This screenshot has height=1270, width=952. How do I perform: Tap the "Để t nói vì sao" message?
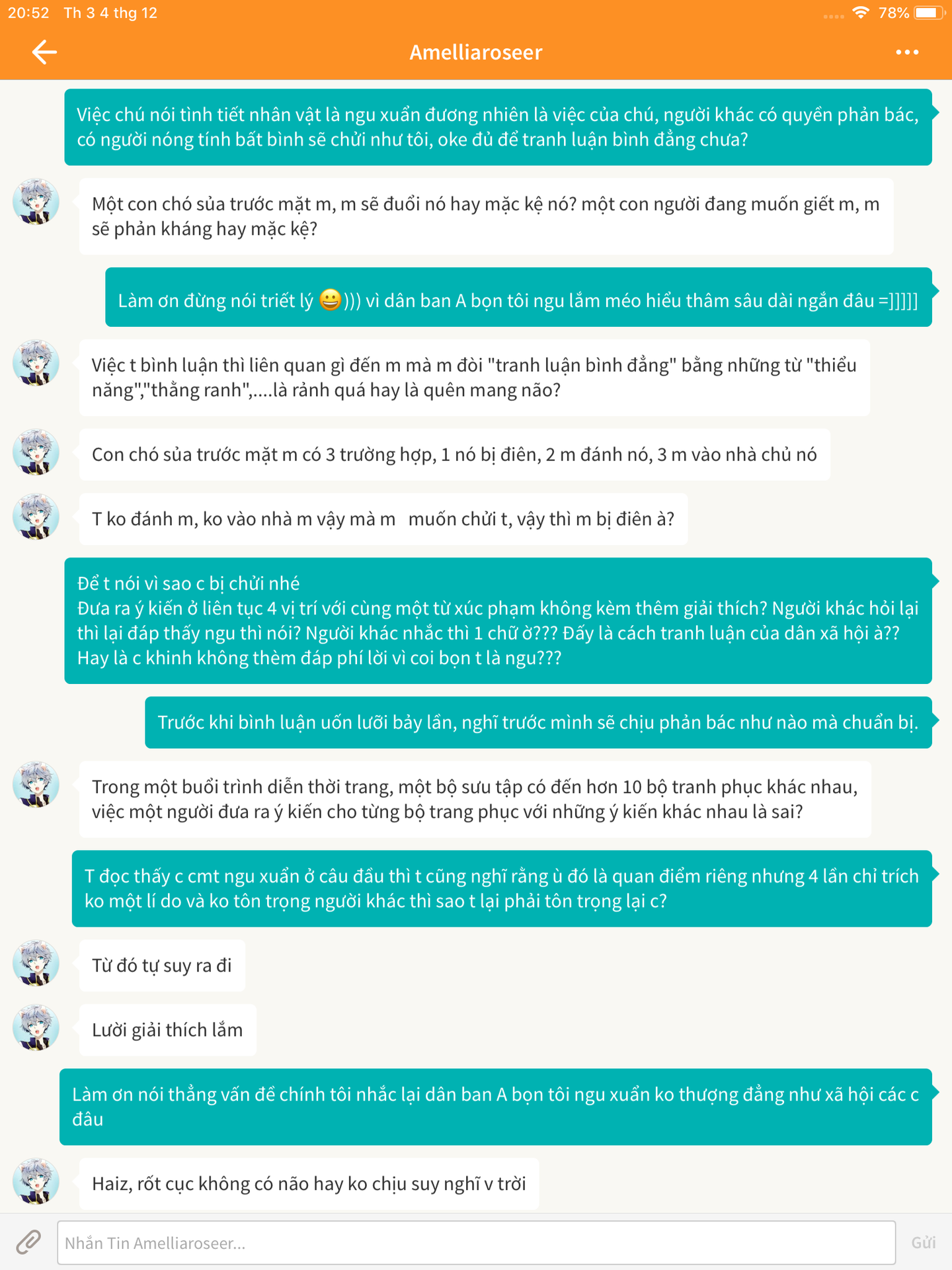[x=497, y=620]
